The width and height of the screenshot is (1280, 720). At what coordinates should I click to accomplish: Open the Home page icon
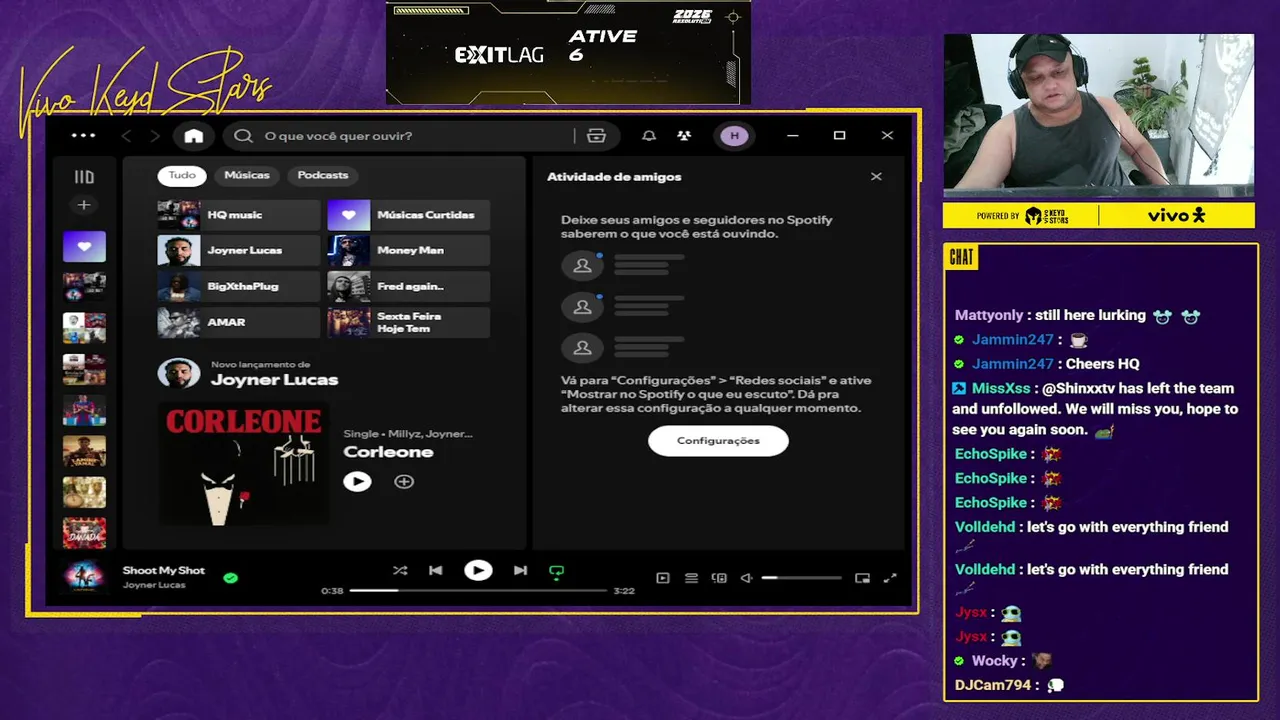[194, 136]
